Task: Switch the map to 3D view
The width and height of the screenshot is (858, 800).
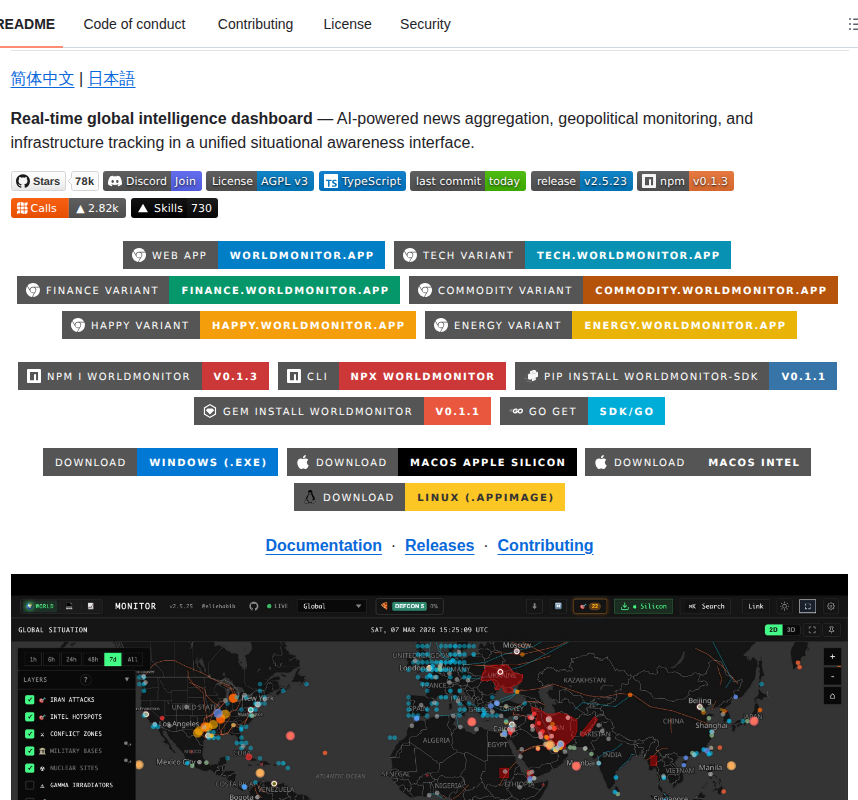Action: 791,630
